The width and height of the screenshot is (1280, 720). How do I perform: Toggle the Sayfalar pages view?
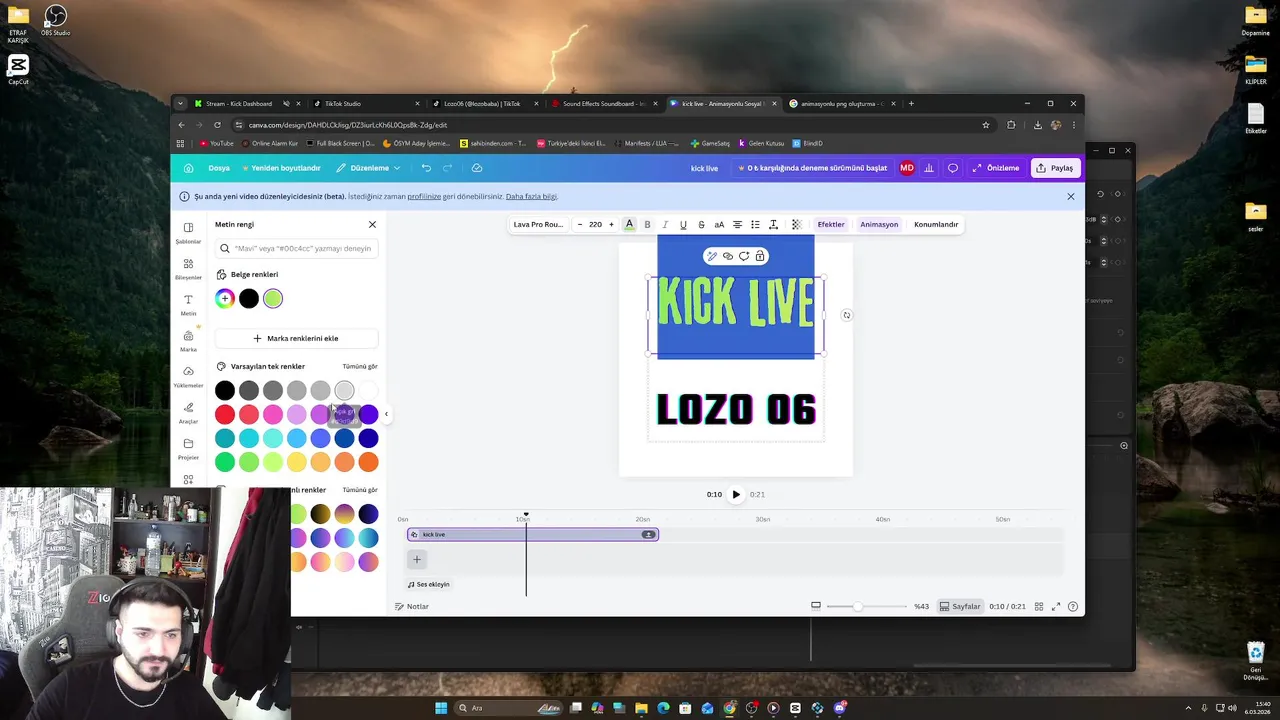[x=960, y=606]
